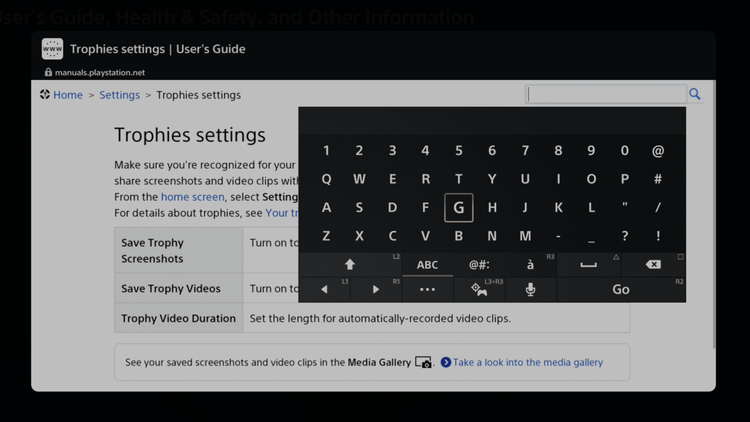Tap the backspace delete key
The width and height of the screenshot is (750, 422).
(x=653, y=265)
